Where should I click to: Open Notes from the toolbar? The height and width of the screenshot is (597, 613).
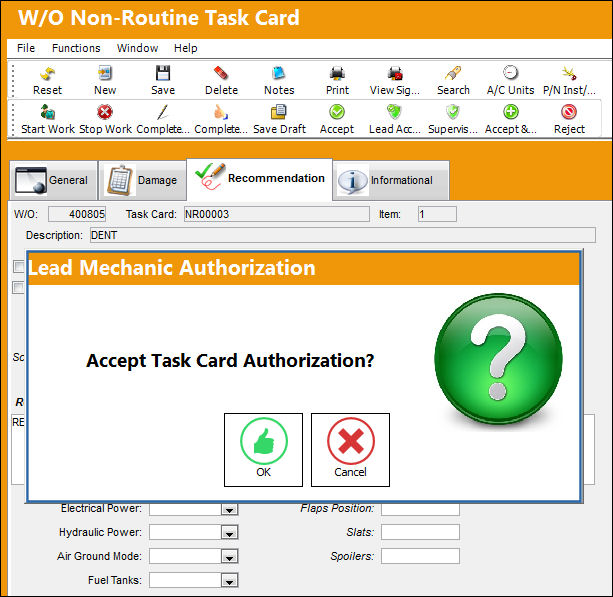tap(279, 81)
